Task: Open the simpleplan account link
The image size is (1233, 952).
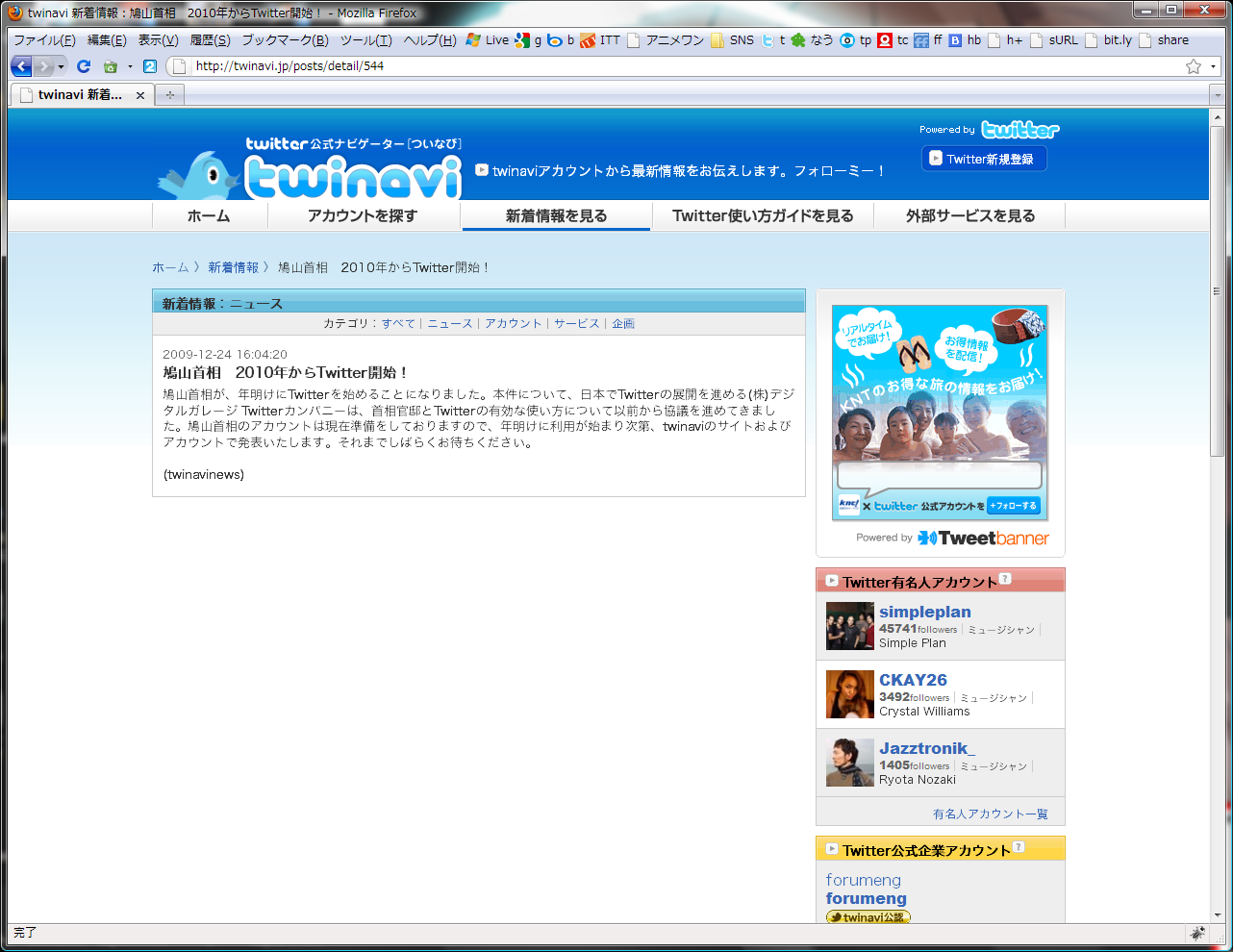Action: [x=925, y=612]
